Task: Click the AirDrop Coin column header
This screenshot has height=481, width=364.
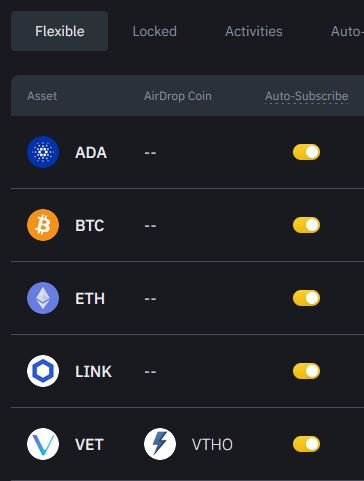Action: pyautogui.click(x=178, y=96)
